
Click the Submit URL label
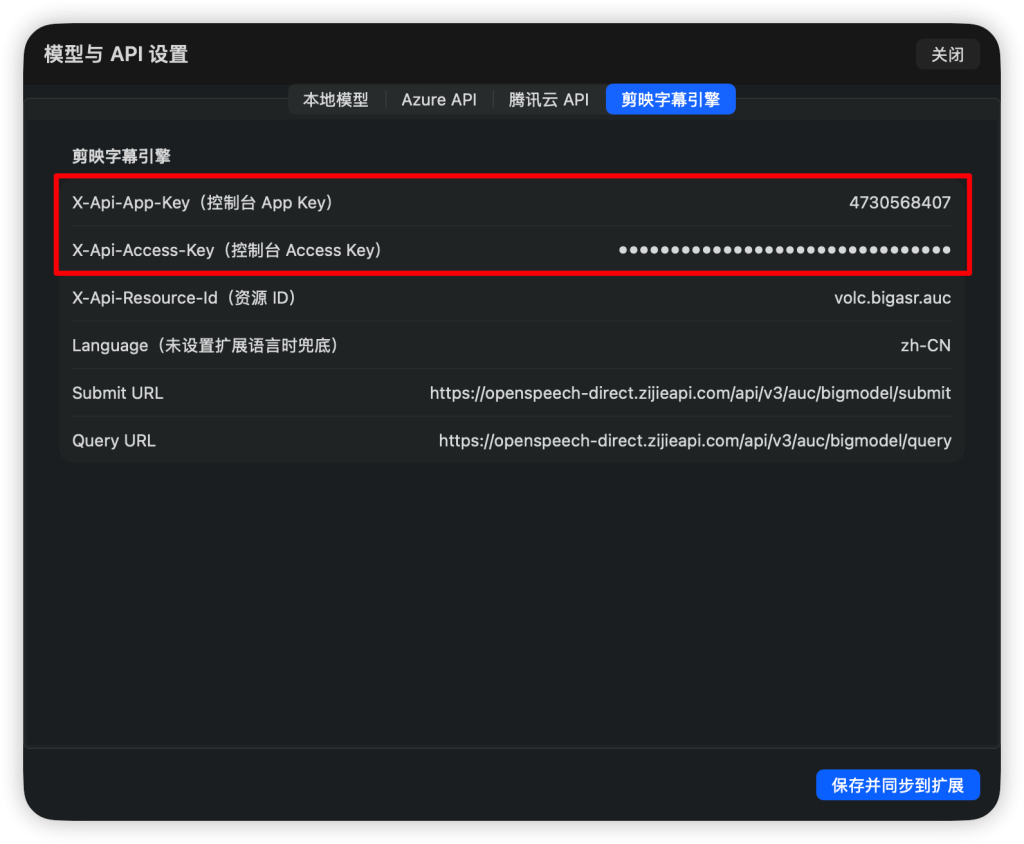[117, 393]
